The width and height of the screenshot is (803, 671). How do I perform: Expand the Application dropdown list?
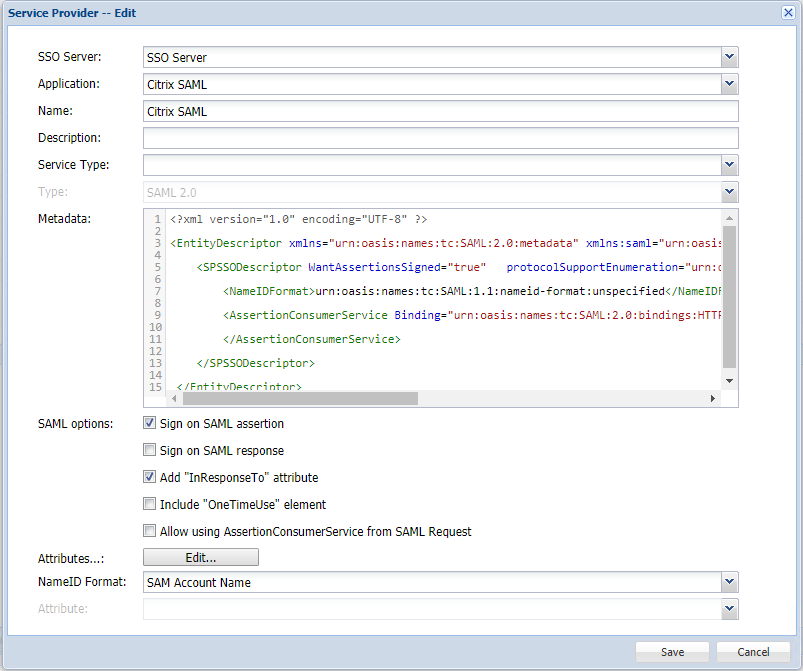point(729,84)
